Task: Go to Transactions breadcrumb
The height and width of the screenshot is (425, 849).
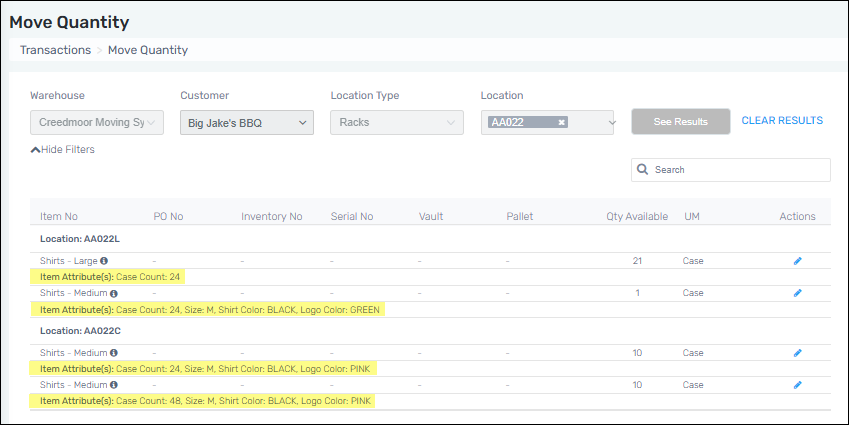Action: tap(55, 50)
